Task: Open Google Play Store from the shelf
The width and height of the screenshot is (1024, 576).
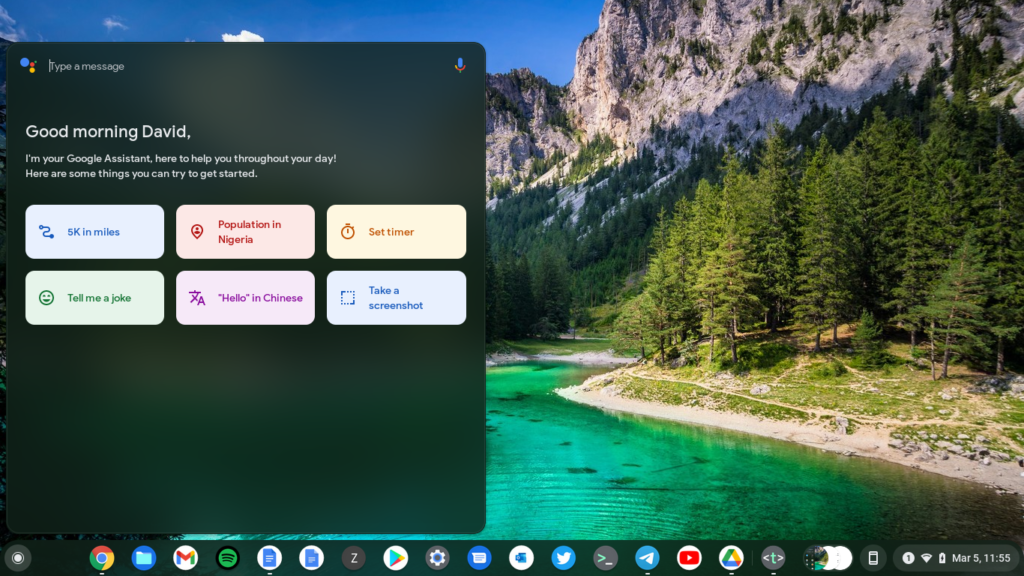Action: pyautogui.click(x=395, y=558)
